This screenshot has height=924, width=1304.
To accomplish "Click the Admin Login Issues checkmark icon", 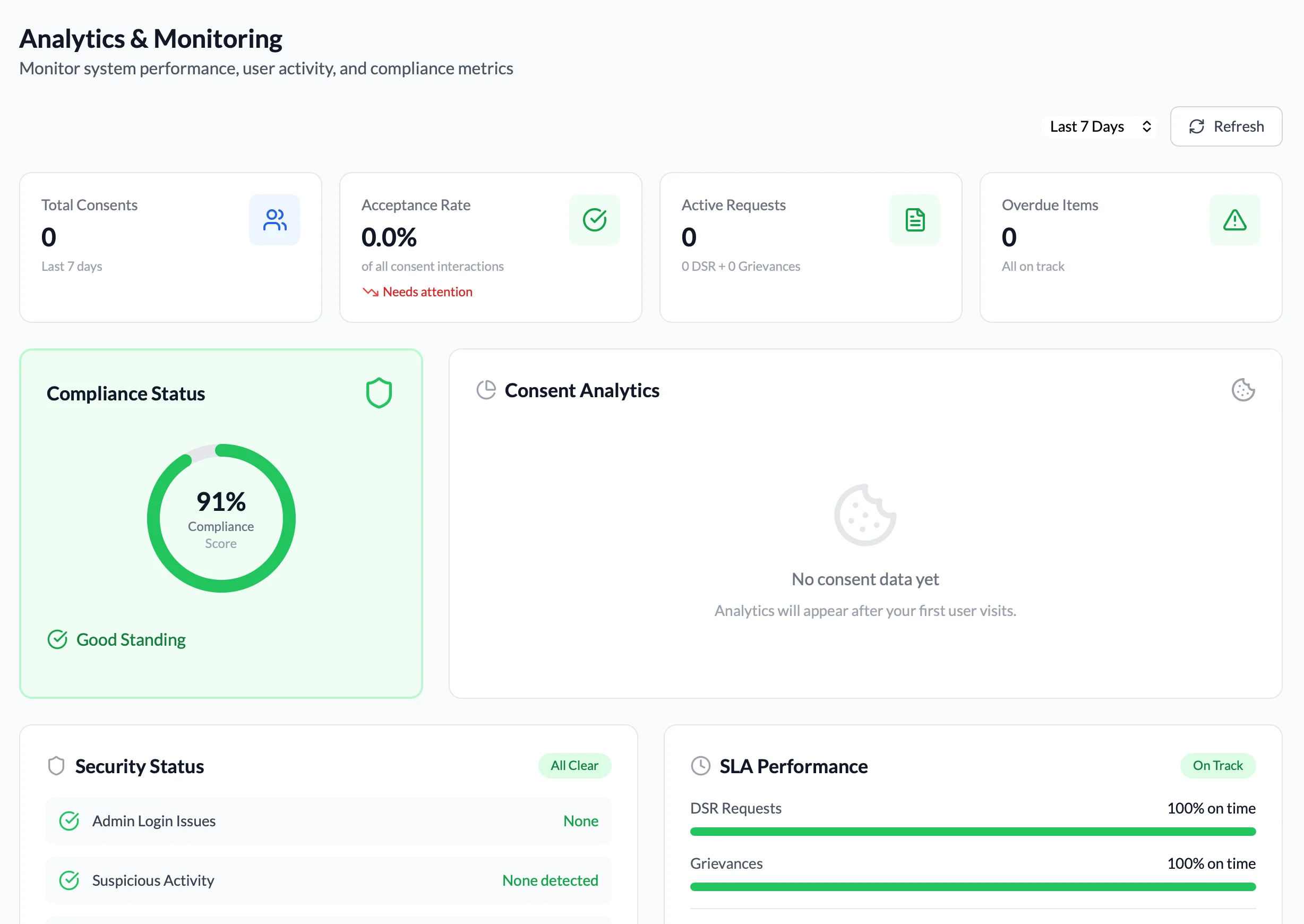I will pos(69,820).
